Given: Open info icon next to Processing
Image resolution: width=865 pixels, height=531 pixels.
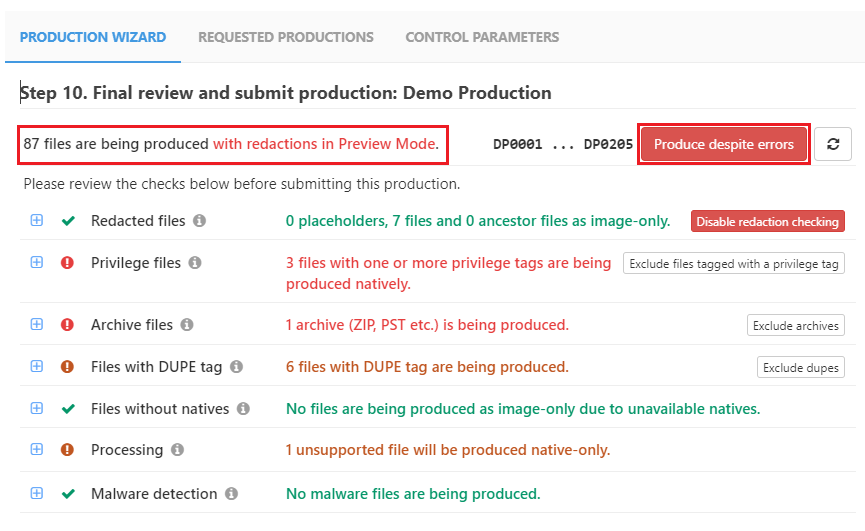Looking at the screenshot, I should click(x=177, y=449).
